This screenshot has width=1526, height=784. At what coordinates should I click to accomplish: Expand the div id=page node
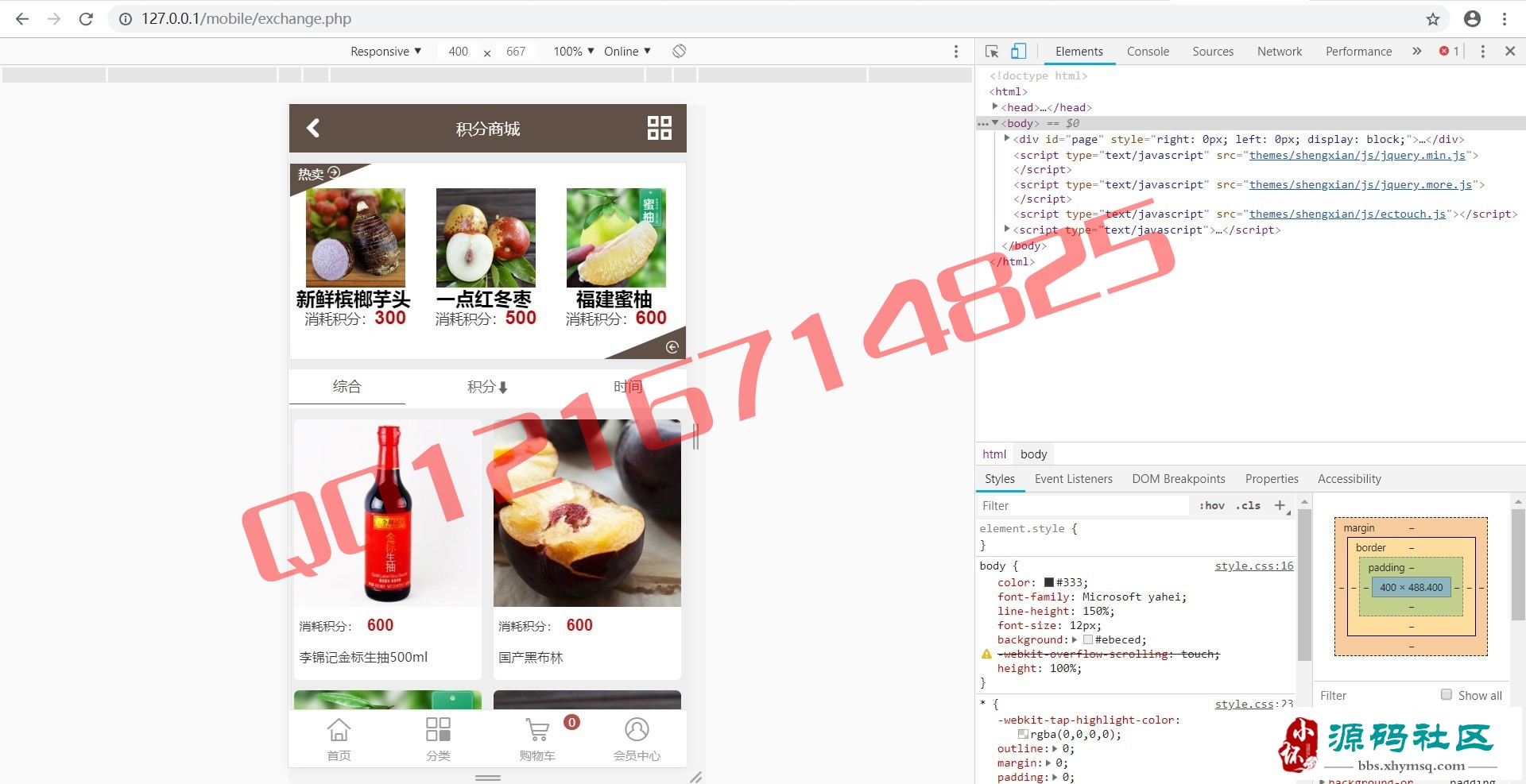pos(1007,138)
